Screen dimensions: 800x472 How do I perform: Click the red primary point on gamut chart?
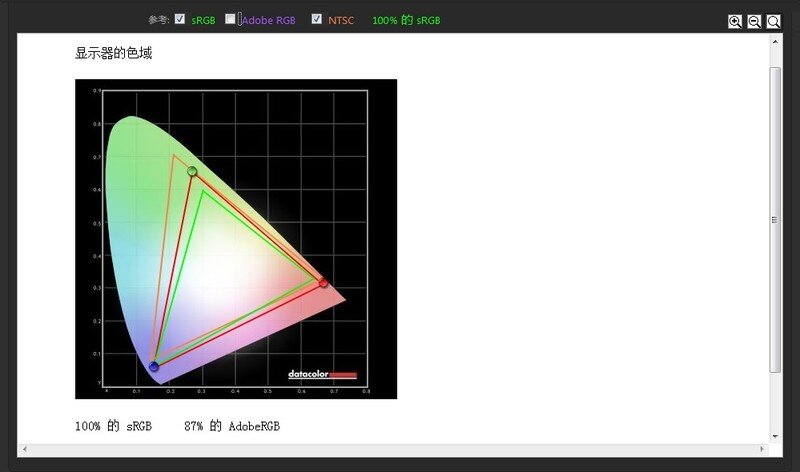[x=323, y=283]
